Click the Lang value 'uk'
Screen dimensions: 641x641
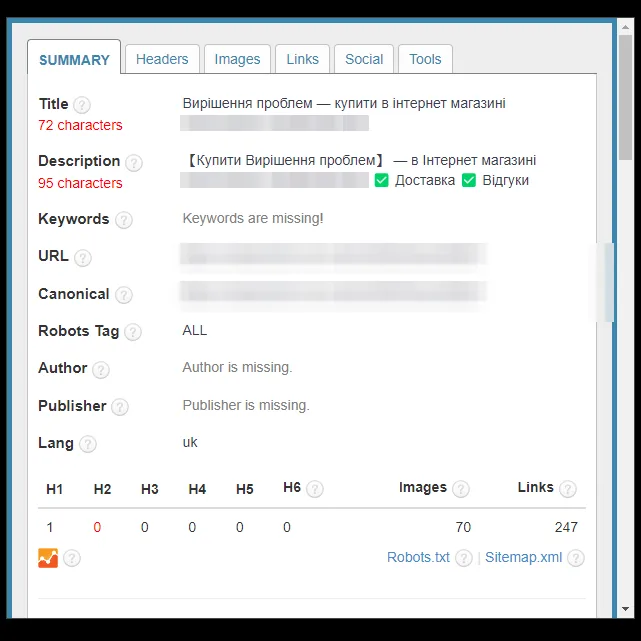[x=190, y=442]
